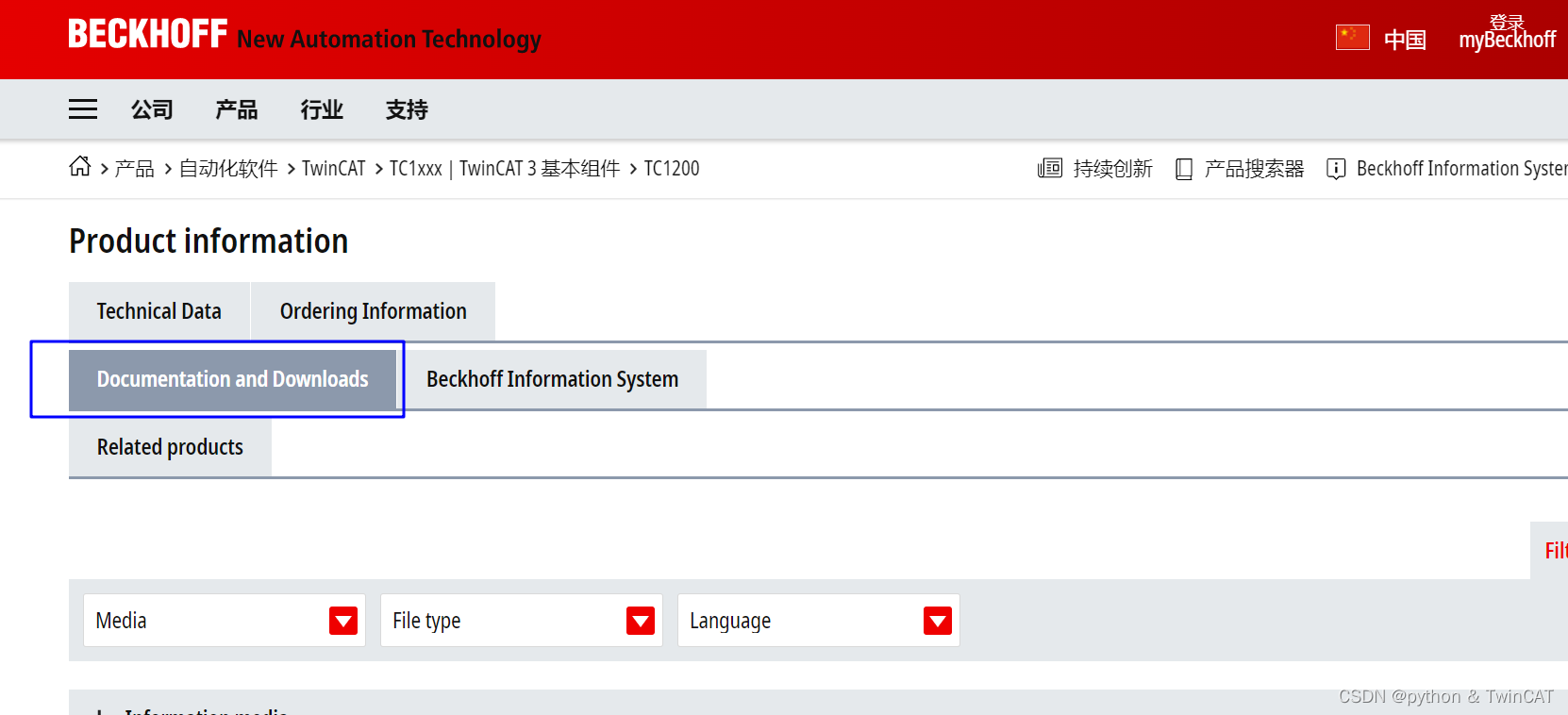Open myBeckhoff login link
The height and width of the screenshot is (715, 1568).
click(1508, 34)
